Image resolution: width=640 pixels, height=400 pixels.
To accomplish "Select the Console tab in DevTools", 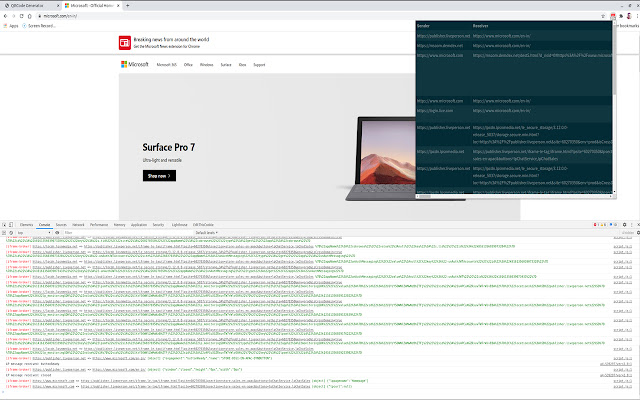I will click(x=44, y=225).
